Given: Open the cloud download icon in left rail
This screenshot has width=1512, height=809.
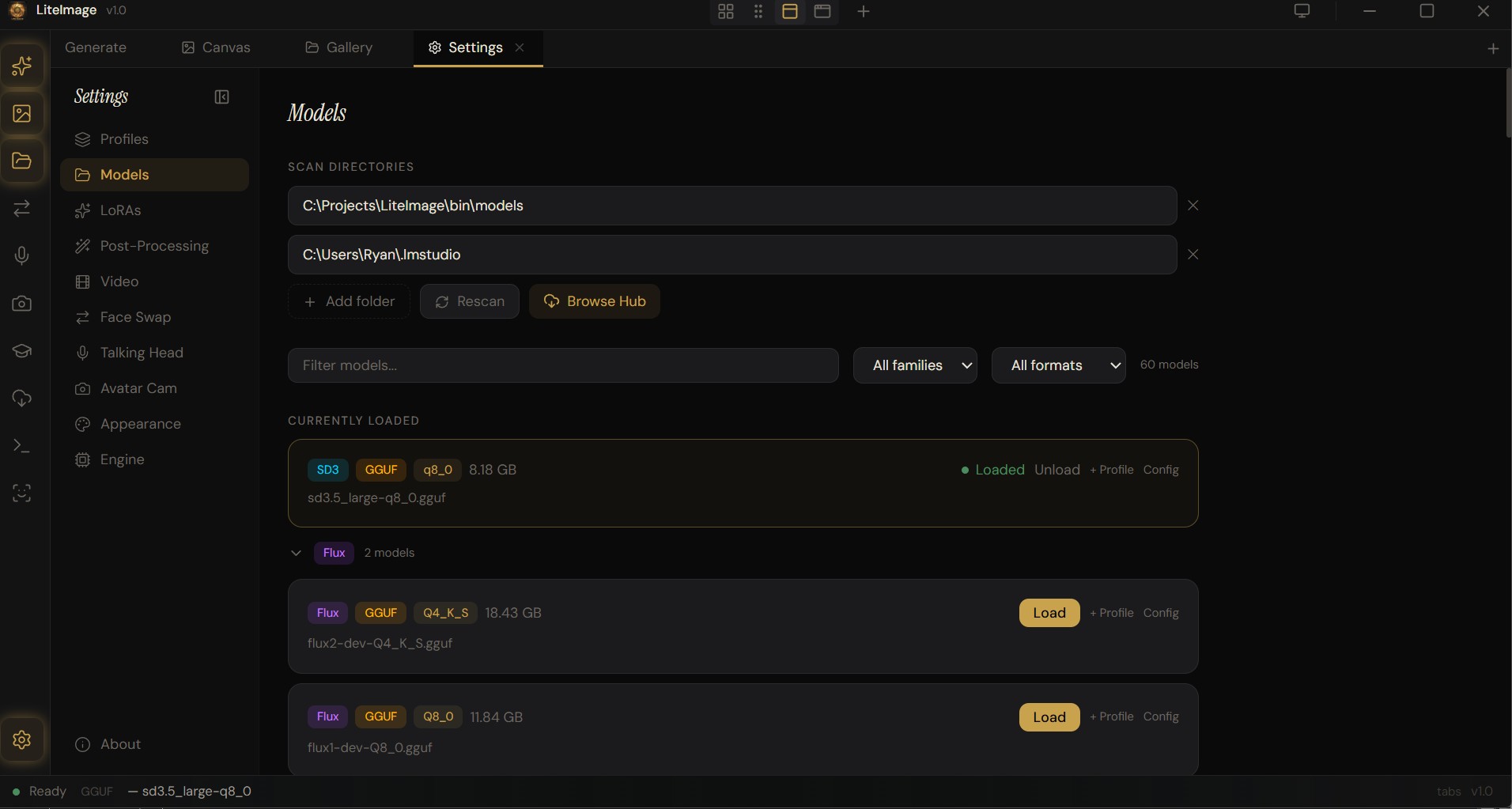Looking at the screenshot, I should point(22,399).
